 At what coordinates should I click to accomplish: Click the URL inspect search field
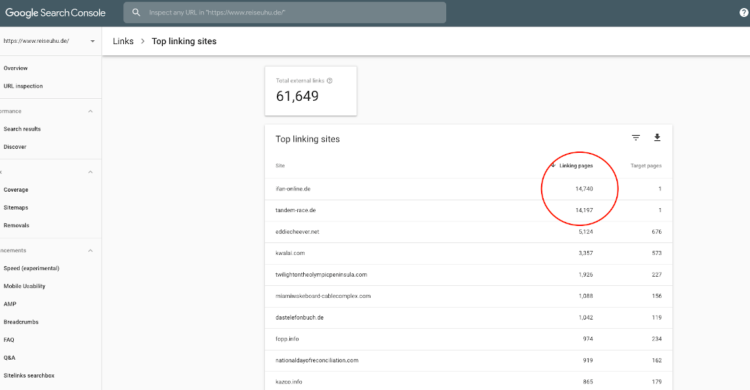[285, 12]
